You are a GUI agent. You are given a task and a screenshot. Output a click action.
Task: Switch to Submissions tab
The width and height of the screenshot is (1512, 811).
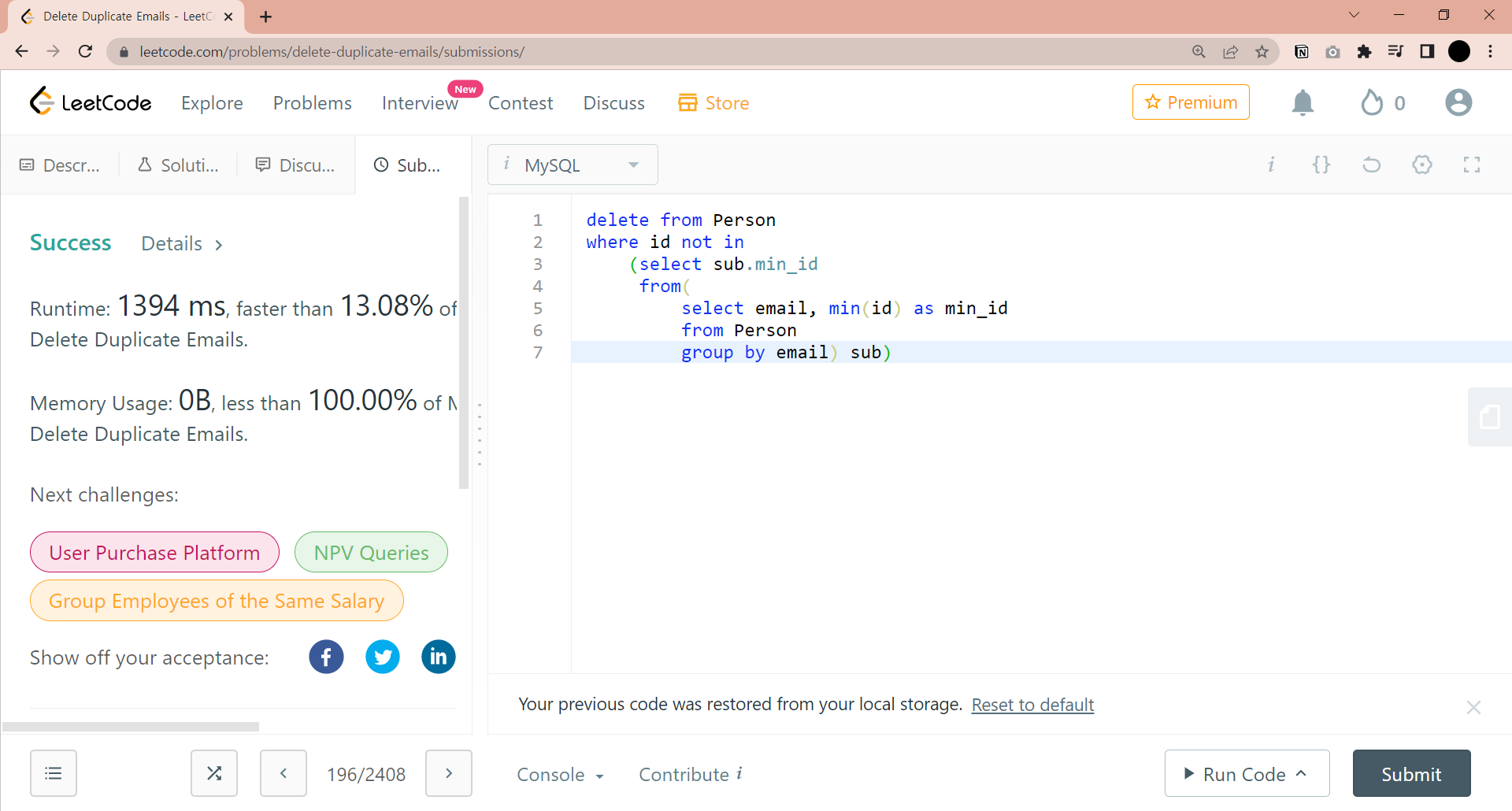click(x=407, y=165)
